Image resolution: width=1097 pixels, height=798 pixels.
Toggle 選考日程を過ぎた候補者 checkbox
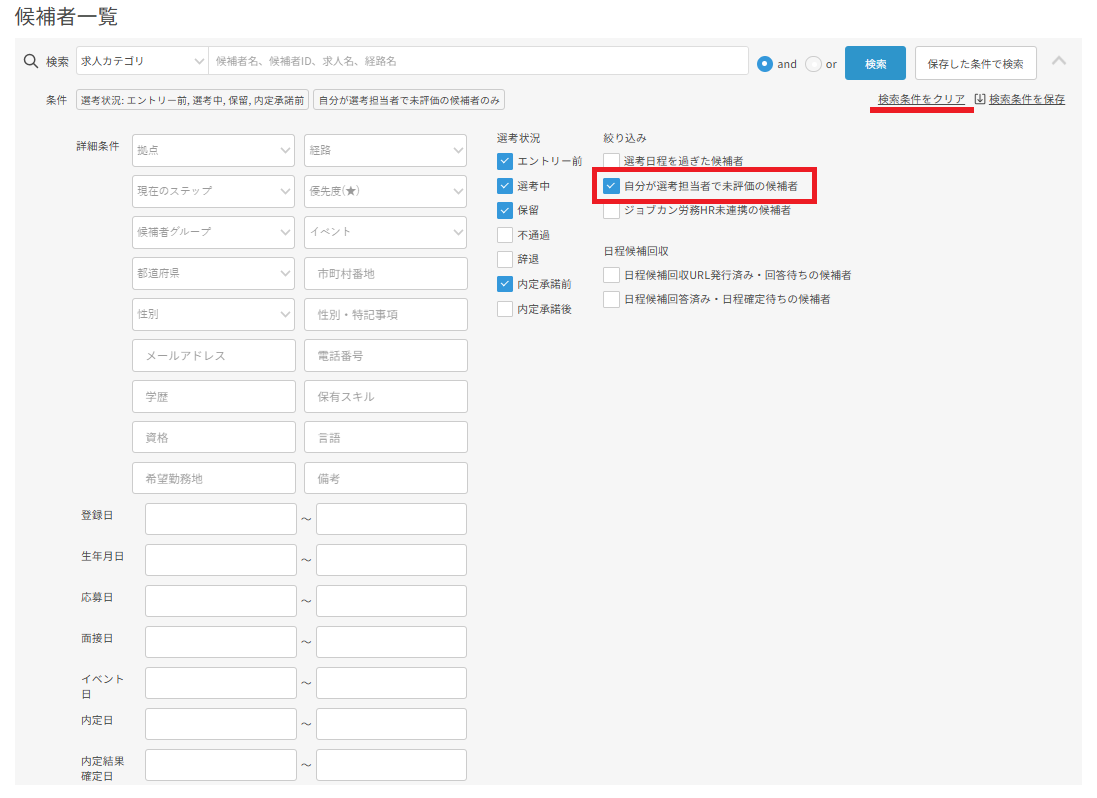[612, 161]
